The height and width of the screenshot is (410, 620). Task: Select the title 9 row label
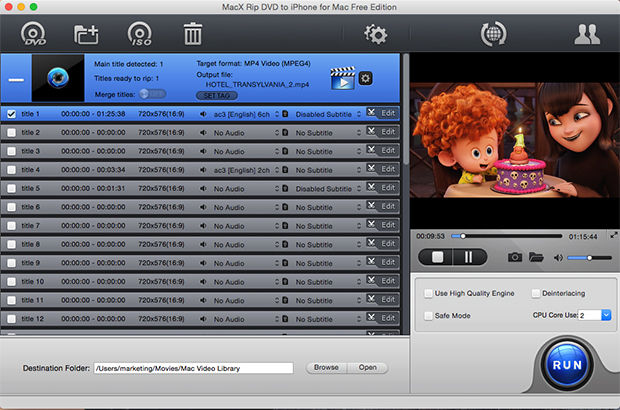click(x=30, y=263)
